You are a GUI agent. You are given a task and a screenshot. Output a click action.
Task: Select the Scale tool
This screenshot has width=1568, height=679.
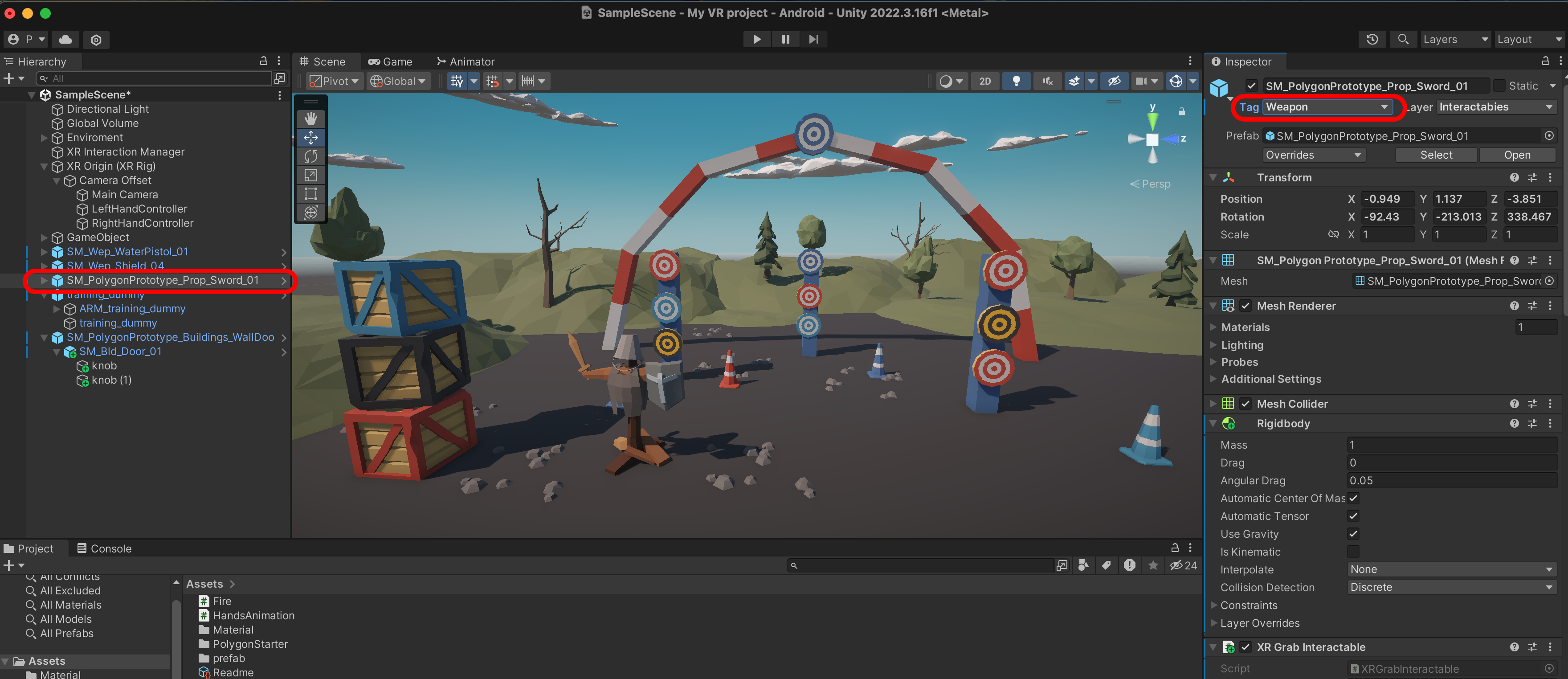310,176
